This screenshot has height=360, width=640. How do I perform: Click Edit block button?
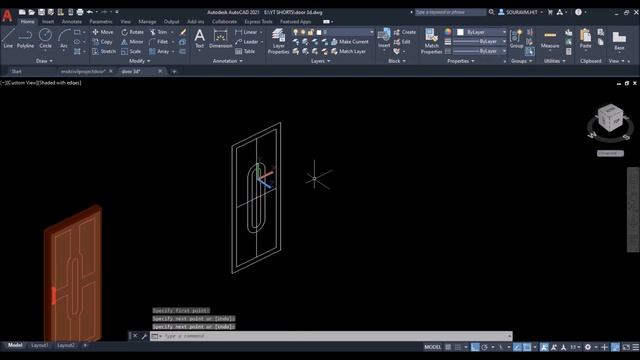point(402,42)
